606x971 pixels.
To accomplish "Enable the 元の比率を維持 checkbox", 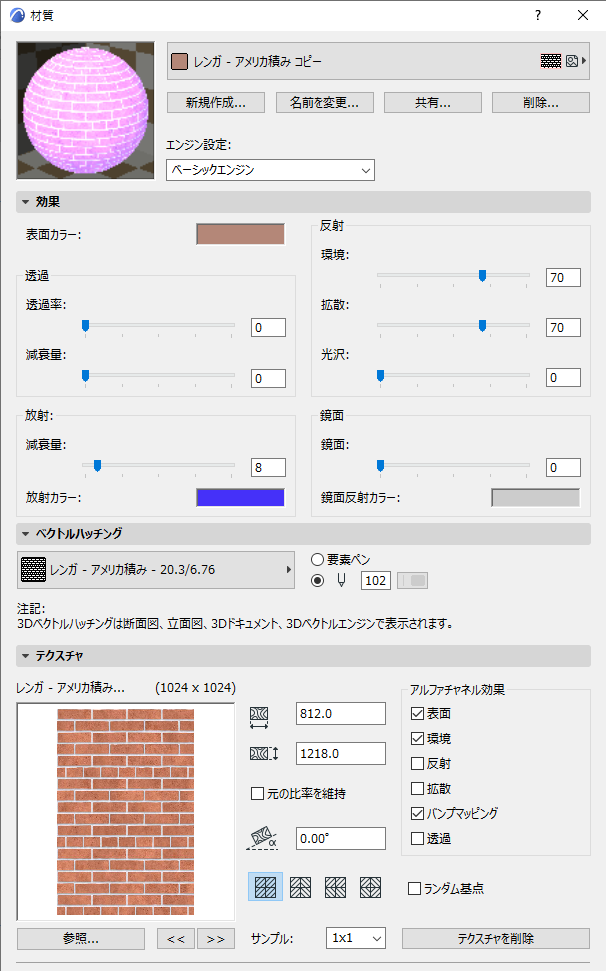I will coord(258,793).
